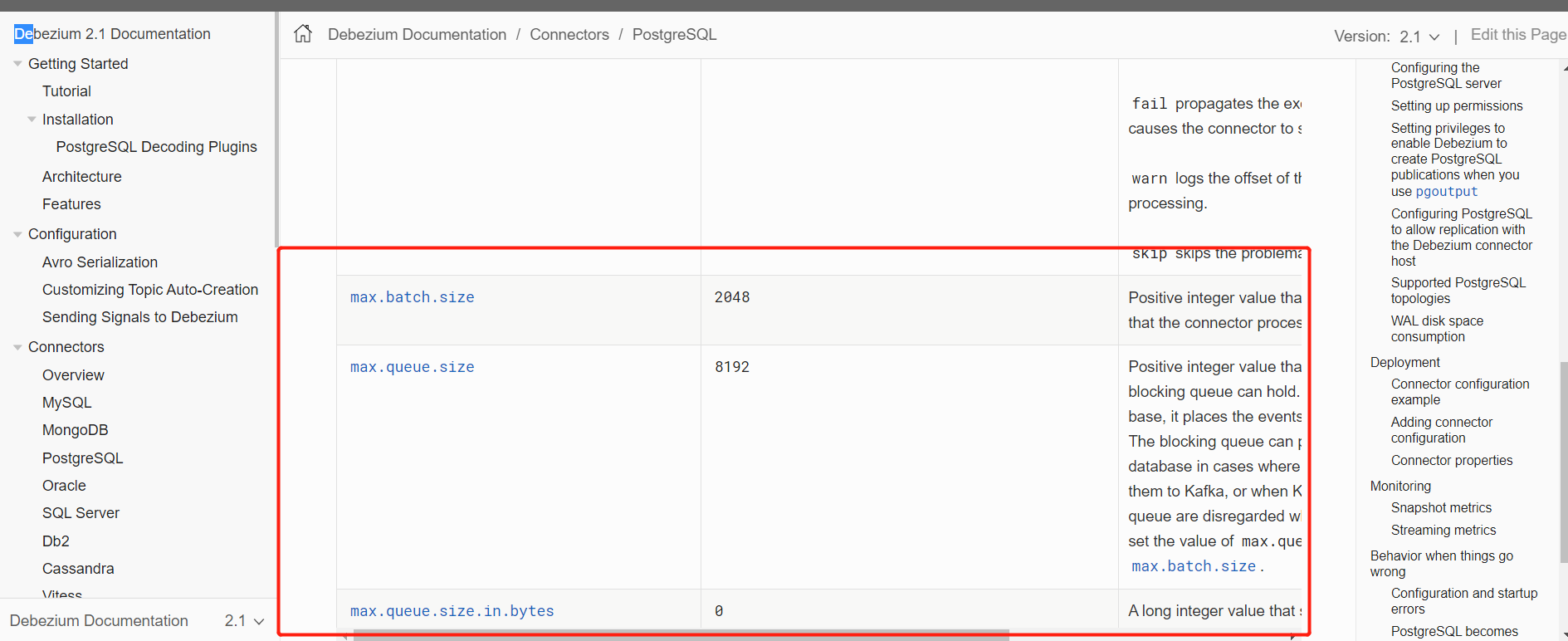Jump to Adding connector configuration
The width and height of the screenshot is (1568, 641).
(x=1442, y=430)
